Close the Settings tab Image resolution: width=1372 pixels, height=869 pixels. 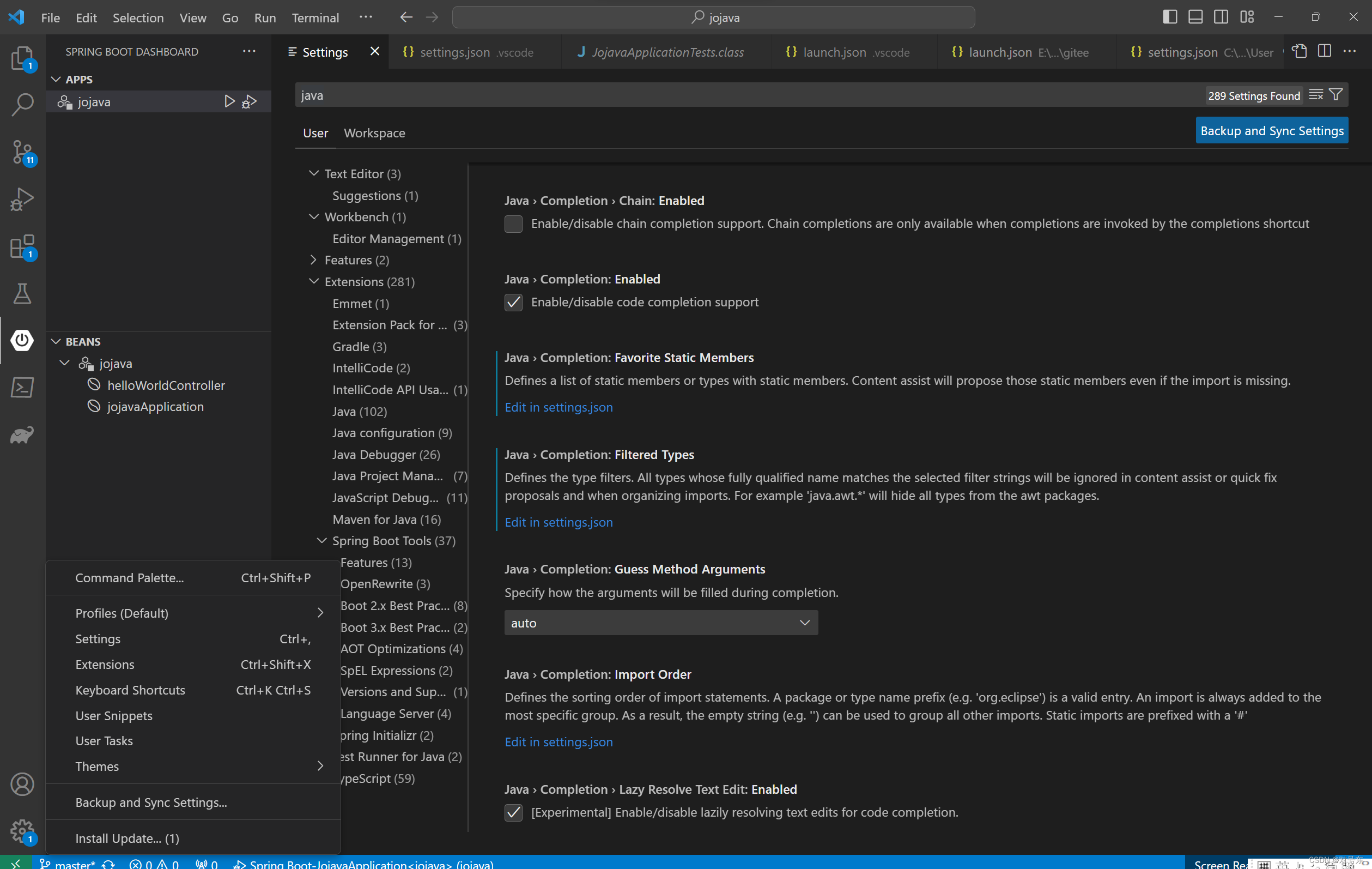[x=374, y=51]
